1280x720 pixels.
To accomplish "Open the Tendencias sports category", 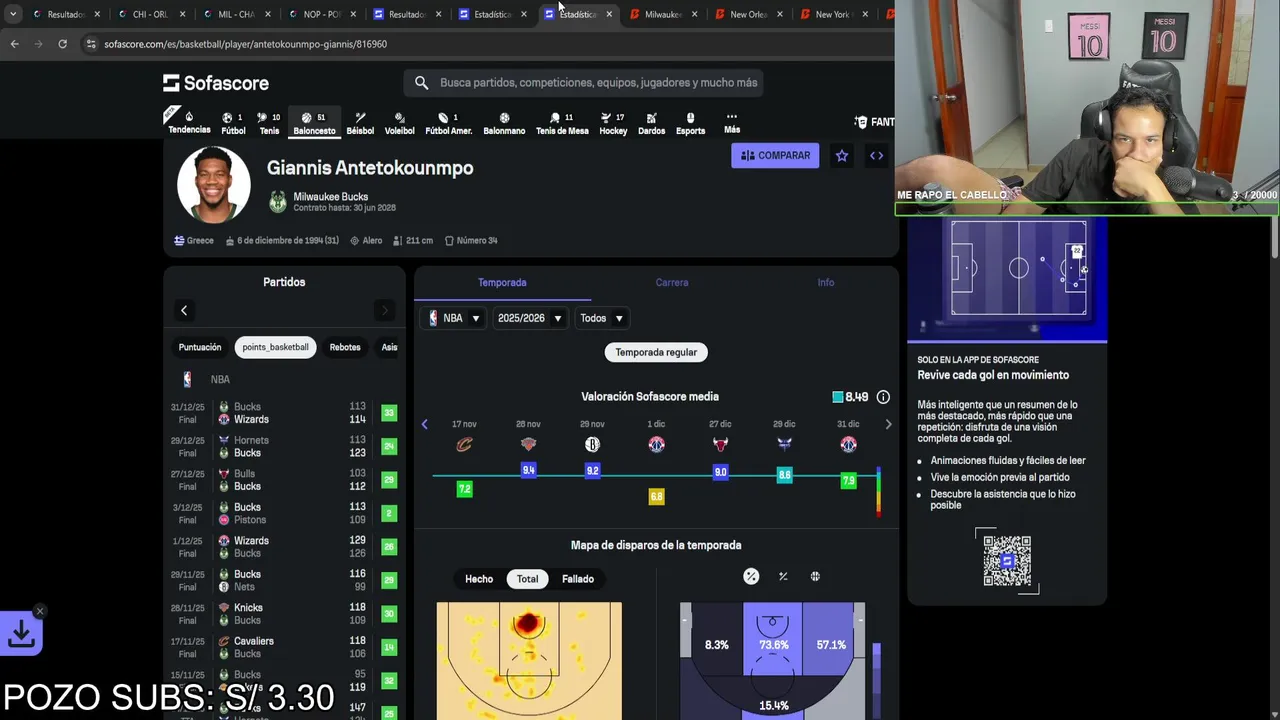I will click(x=189, y=123).
